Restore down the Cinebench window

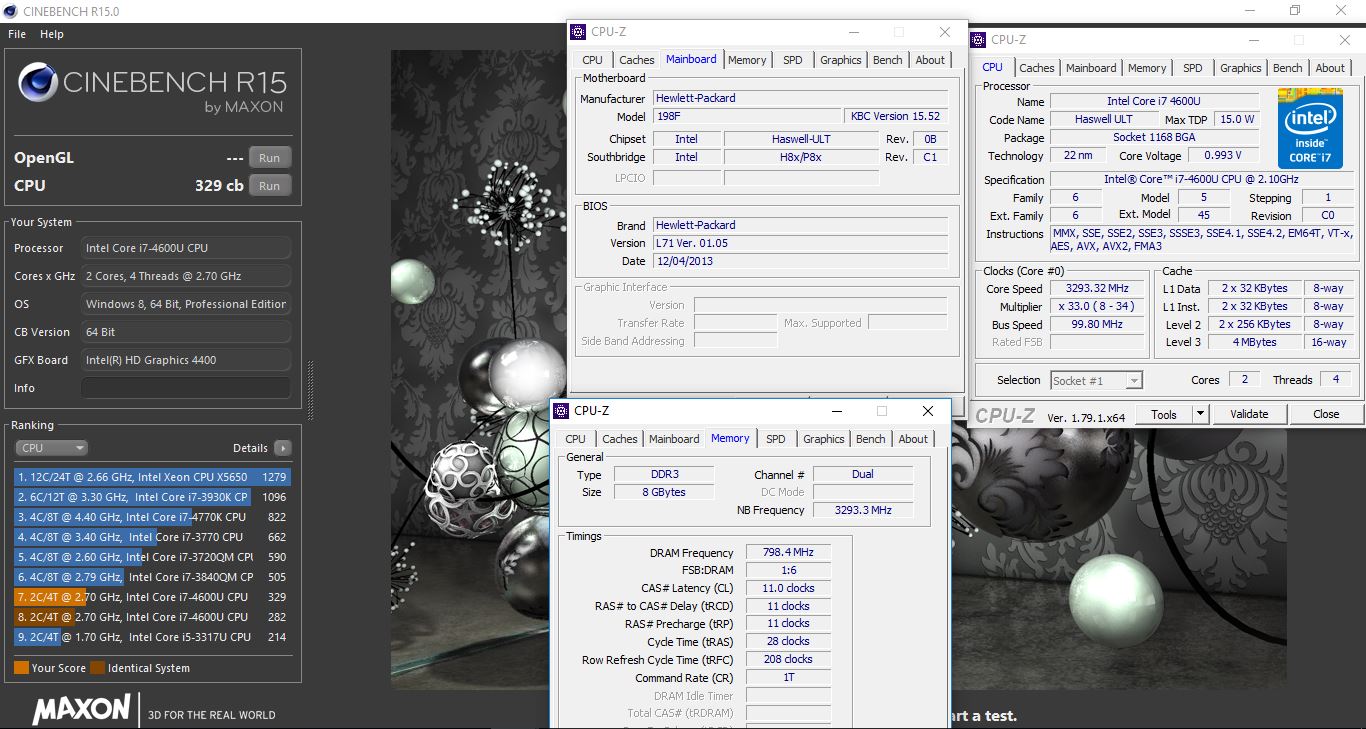[x=1295, y=10]
